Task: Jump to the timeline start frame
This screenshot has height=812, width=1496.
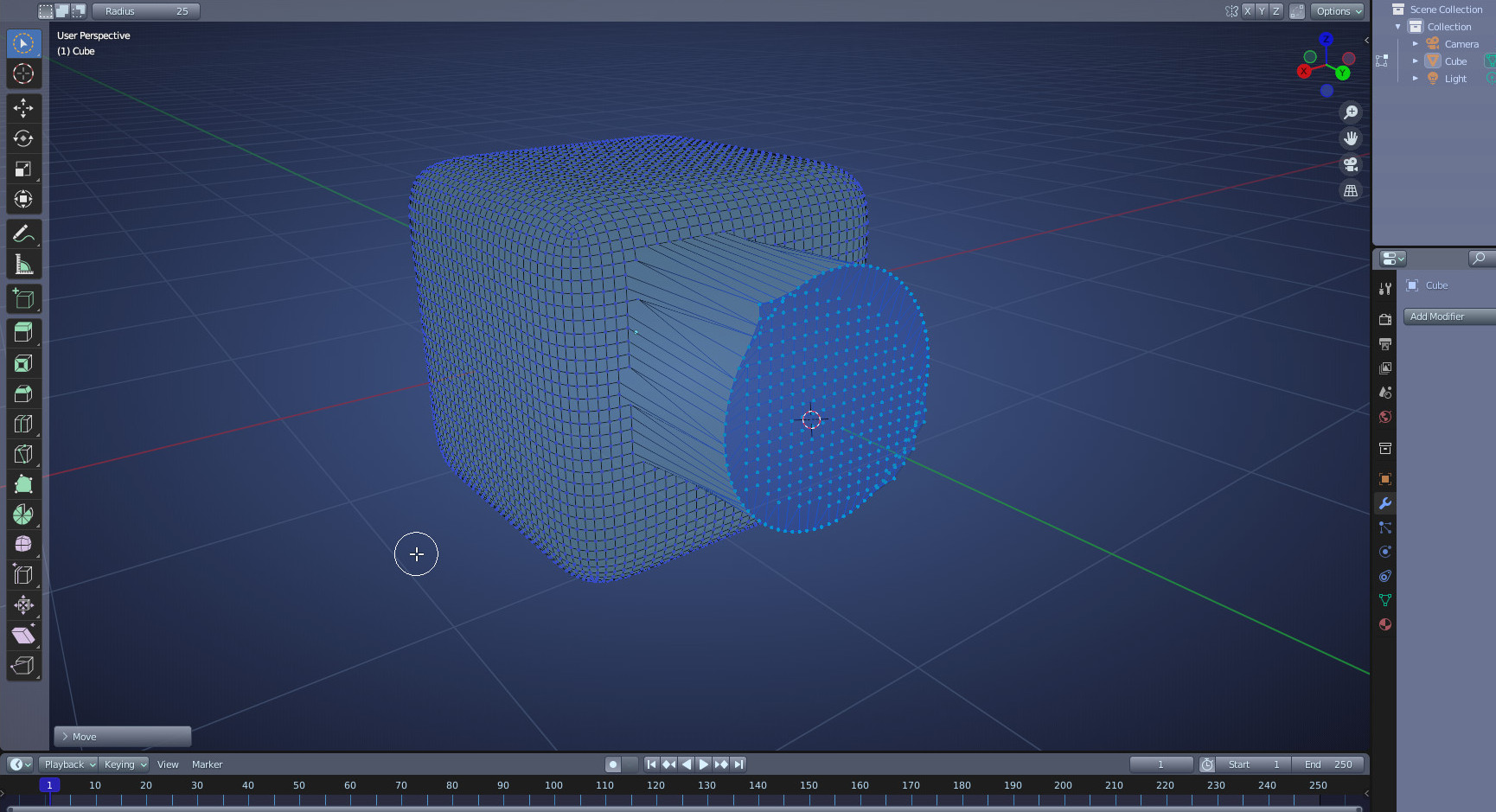Action: tap(652, 764)
